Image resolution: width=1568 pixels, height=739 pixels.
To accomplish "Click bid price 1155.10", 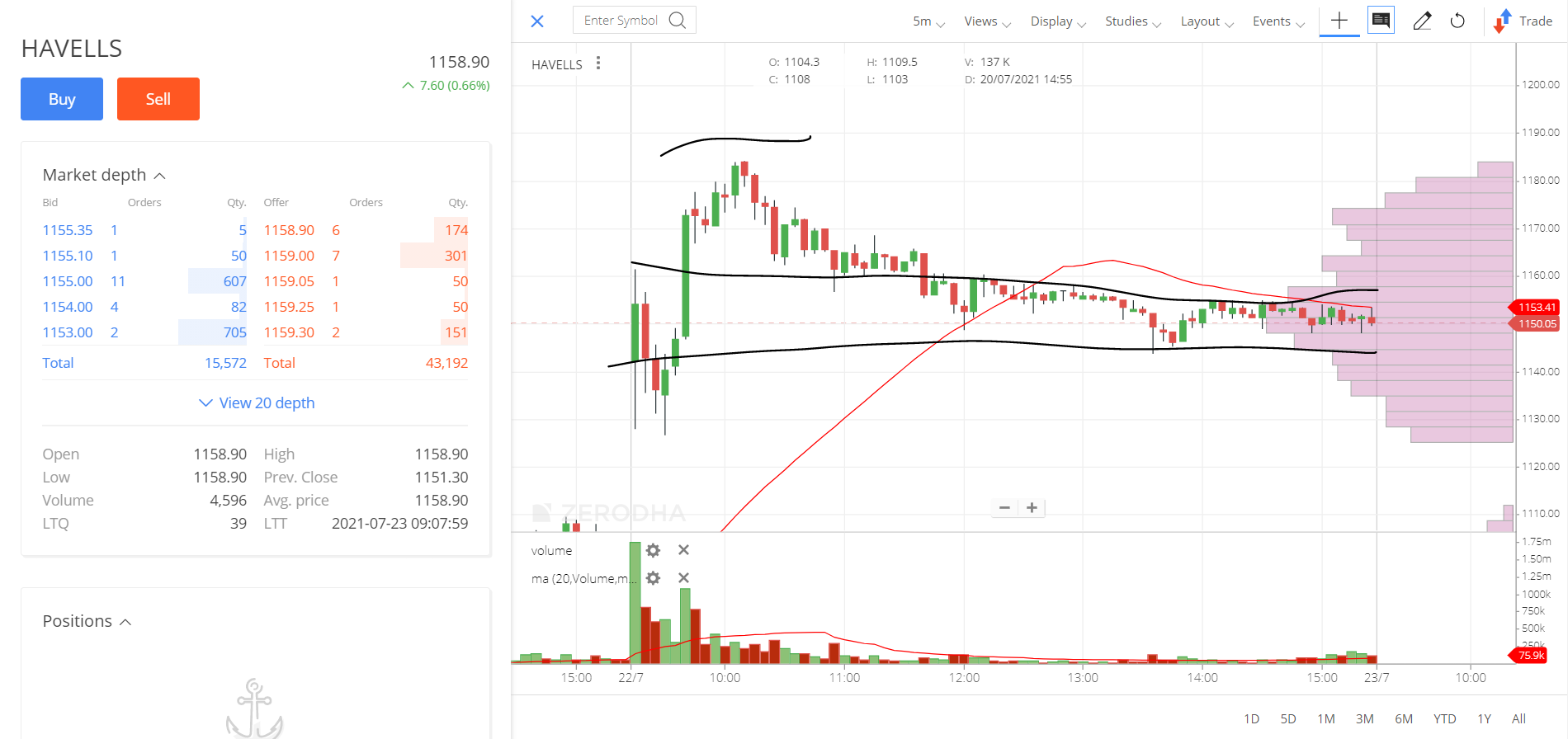I will tap(68, 256).
